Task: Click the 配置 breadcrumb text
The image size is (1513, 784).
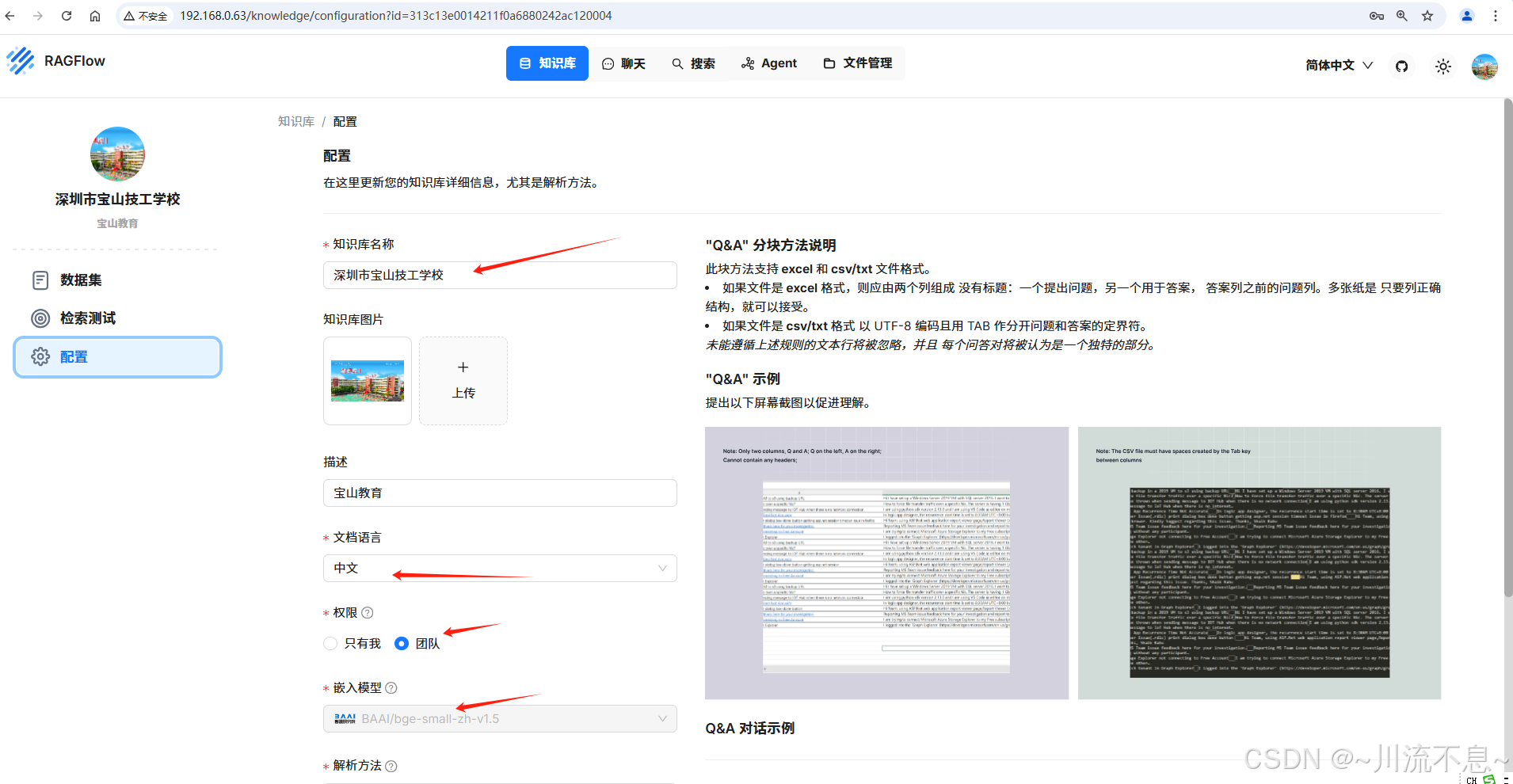Action: pyautogui.click(x=345, y=121)
